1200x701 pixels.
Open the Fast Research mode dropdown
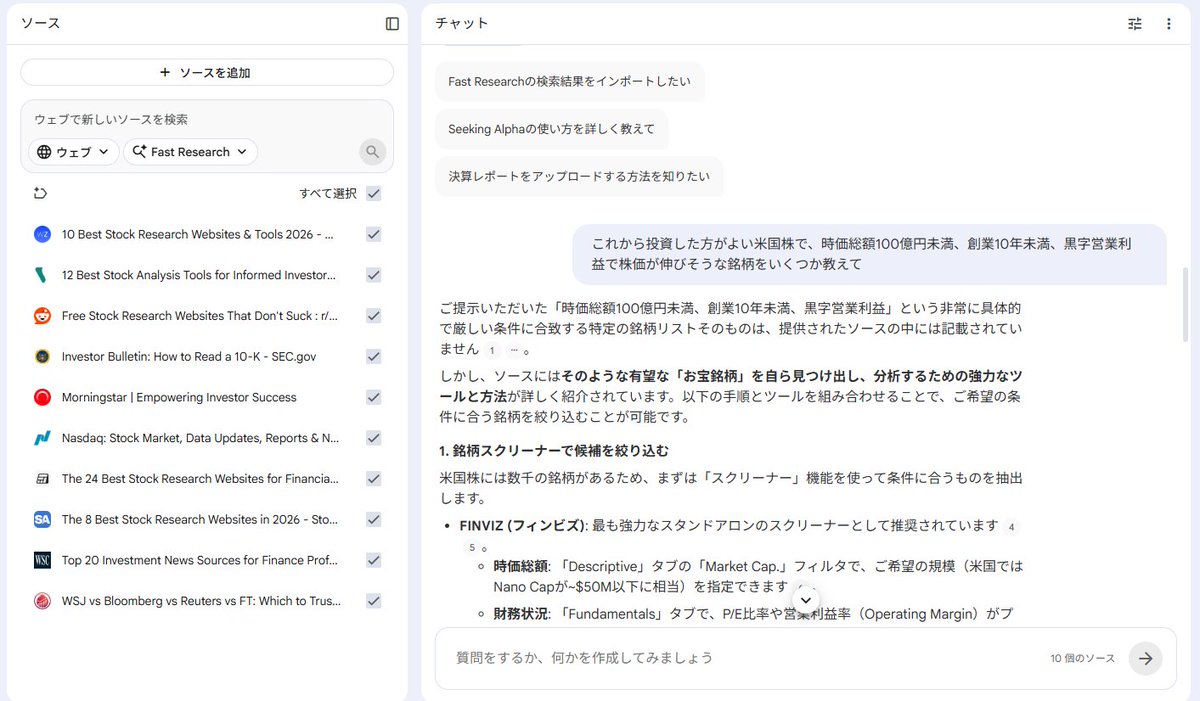[x=190, y=152]
